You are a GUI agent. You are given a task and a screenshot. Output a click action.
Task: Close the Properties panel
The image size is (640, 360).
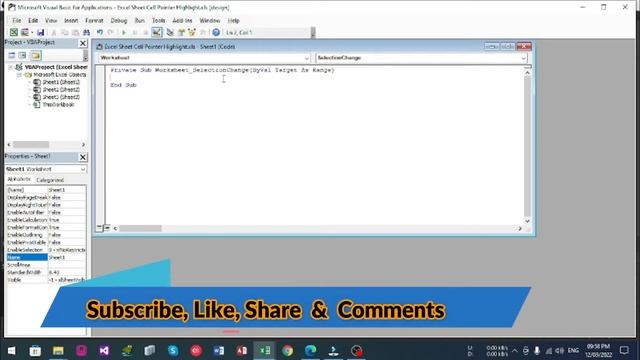(x=83, y=157)
